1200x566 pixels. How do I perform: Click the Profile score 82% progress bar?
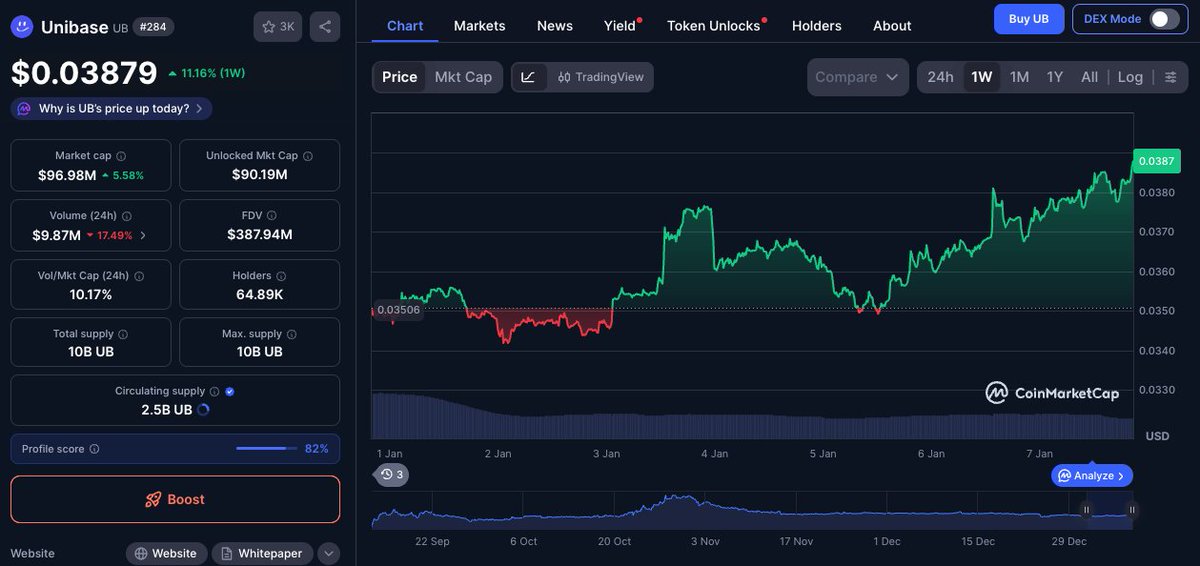click(x=267, y=449)
